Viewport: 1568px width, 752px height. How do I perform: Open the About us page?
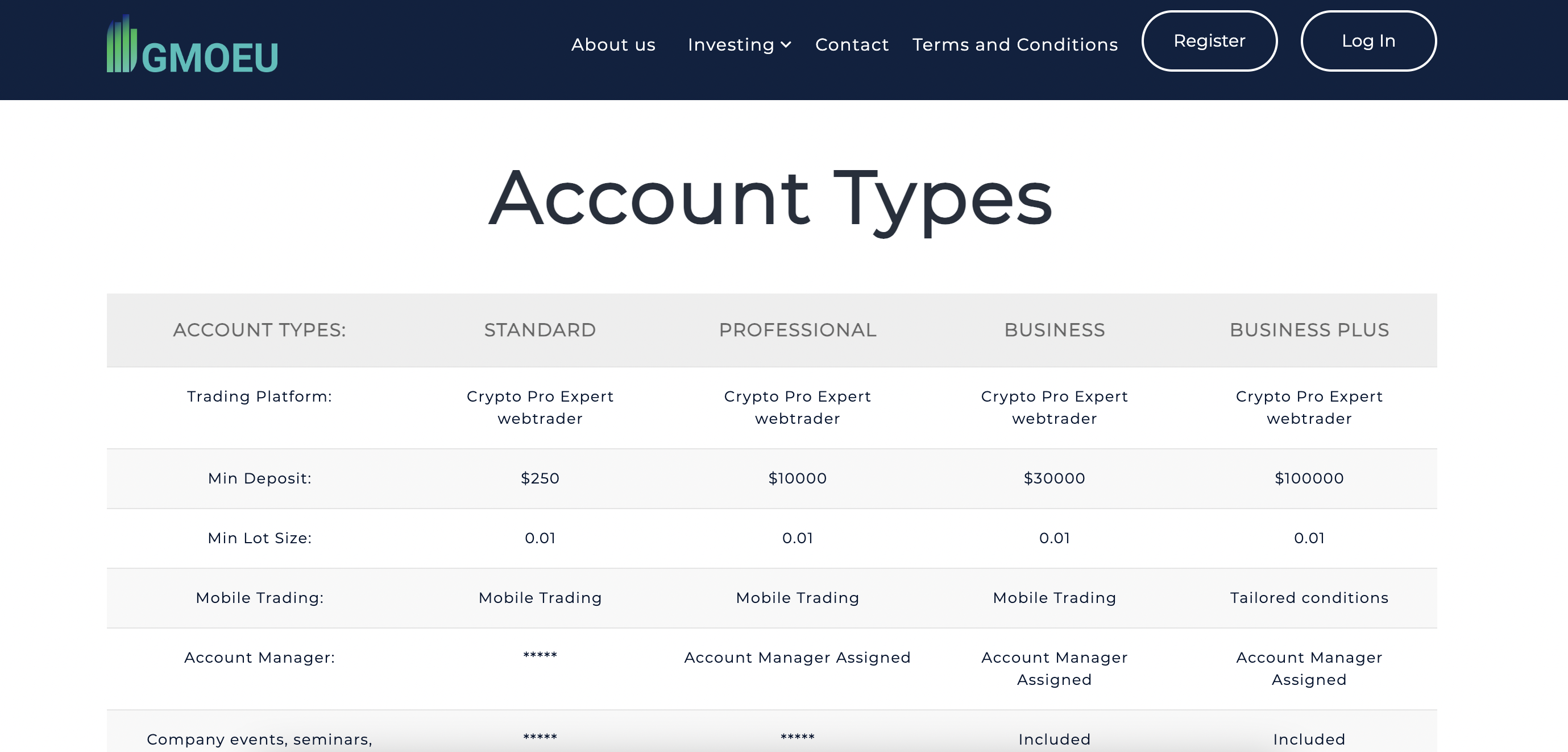point(613,44)
